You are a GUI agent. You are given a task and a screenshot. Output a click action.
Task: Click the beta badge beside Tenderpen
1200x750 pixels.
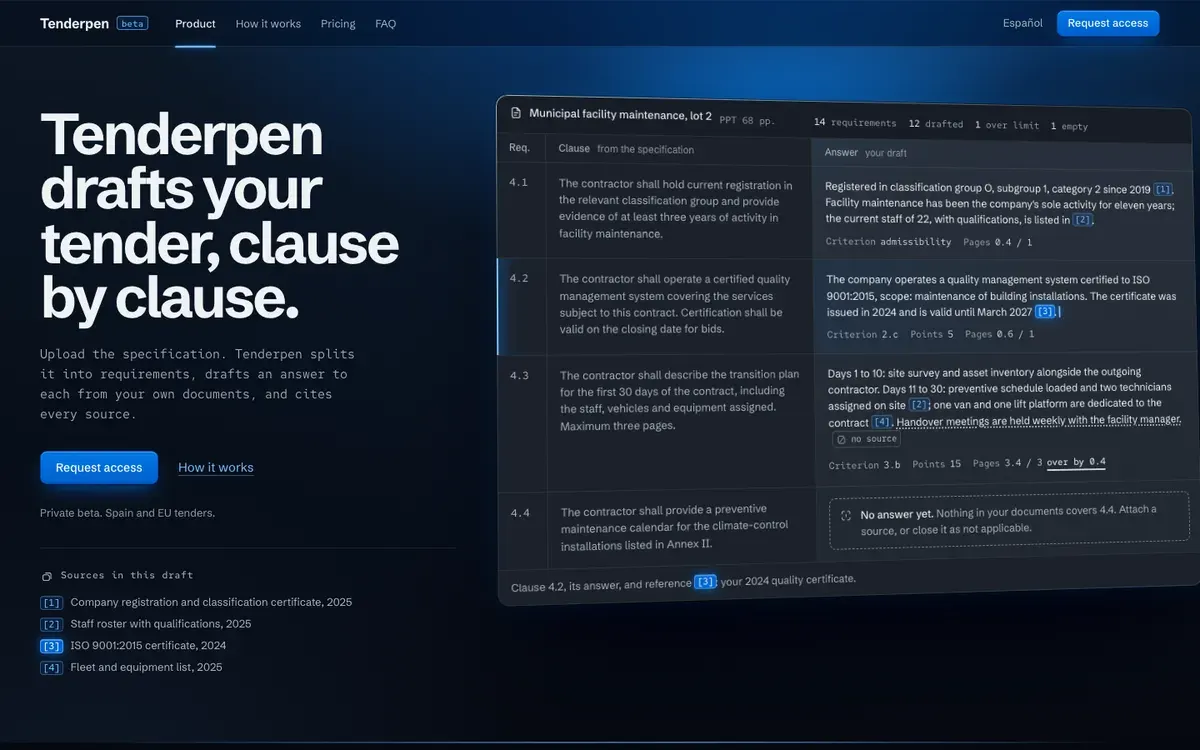132,23
